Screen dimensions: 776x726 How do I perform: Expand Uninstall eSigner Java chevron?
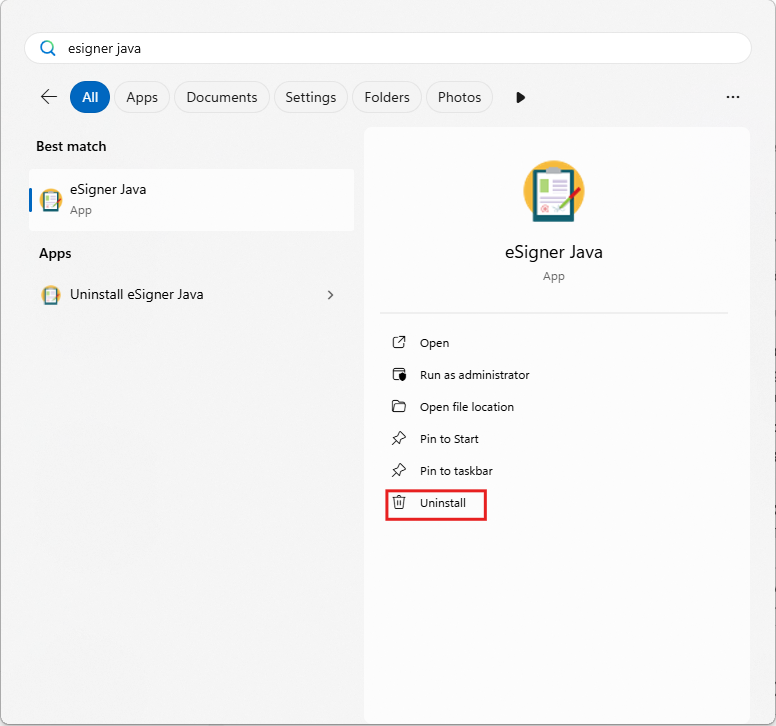[x=330, y=295]
